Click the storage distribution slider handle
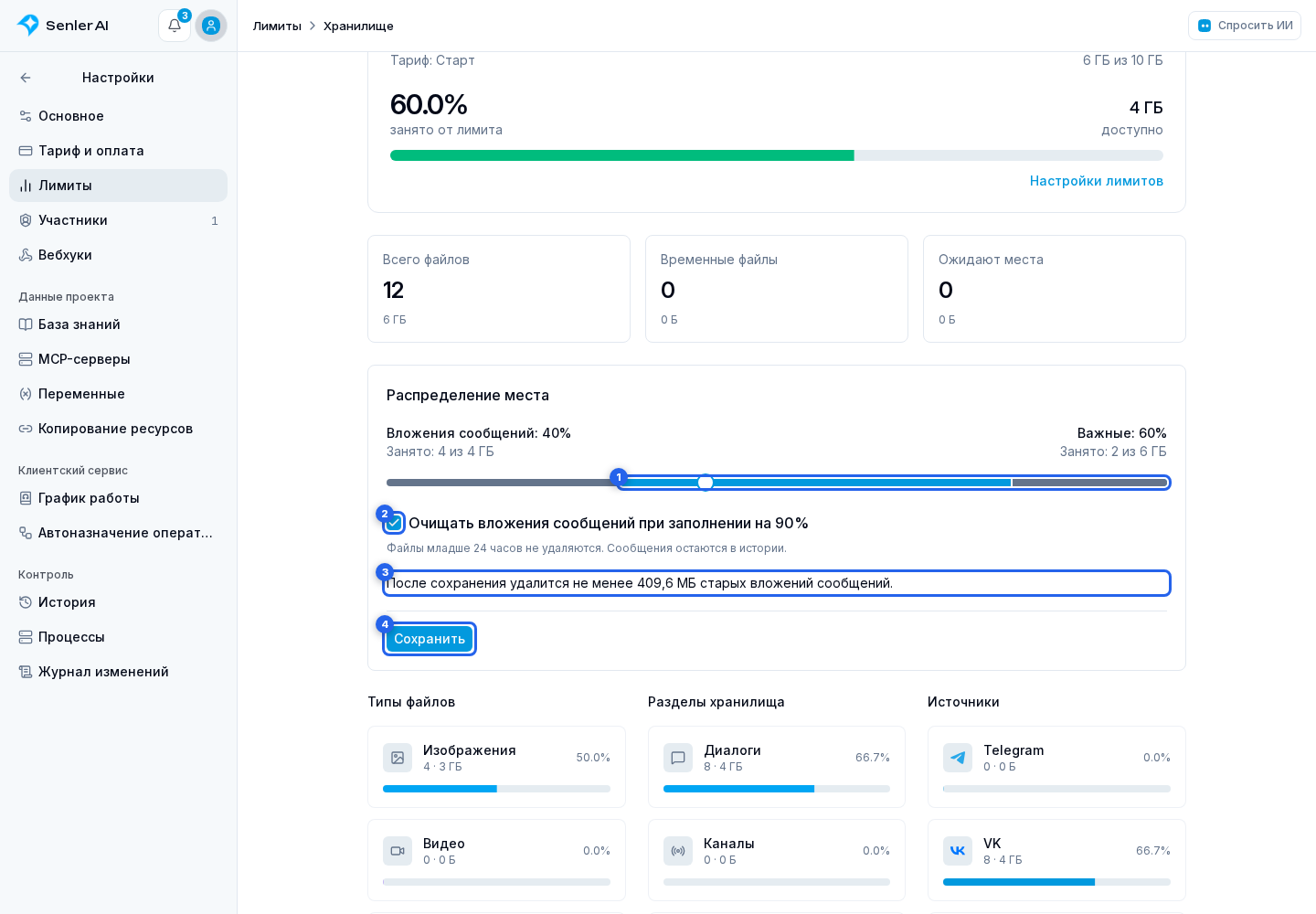Viewport: 1316px width, 914px height. click(706, 483)
